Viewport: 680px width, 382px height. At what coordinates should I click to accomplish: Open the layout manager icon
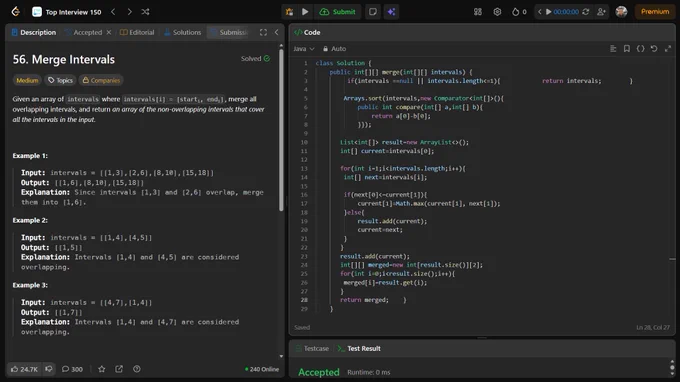click(477, 12)
